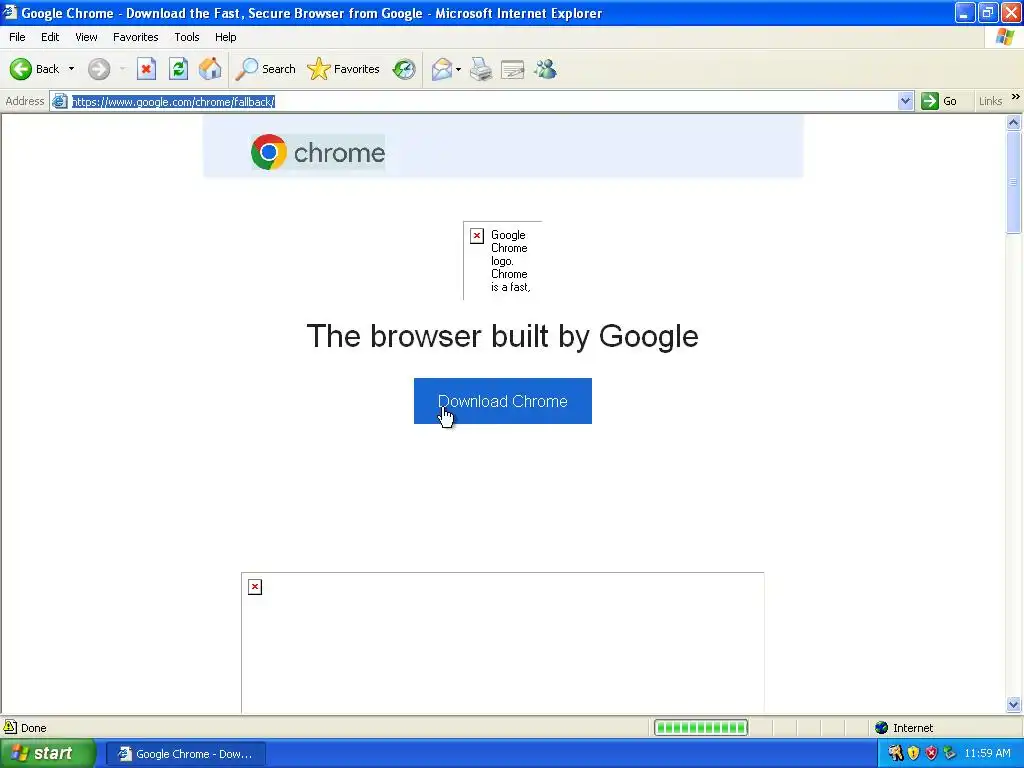Click the network connection tray icon
Screen dimensions: 1024x768
[x=949, y=754]
